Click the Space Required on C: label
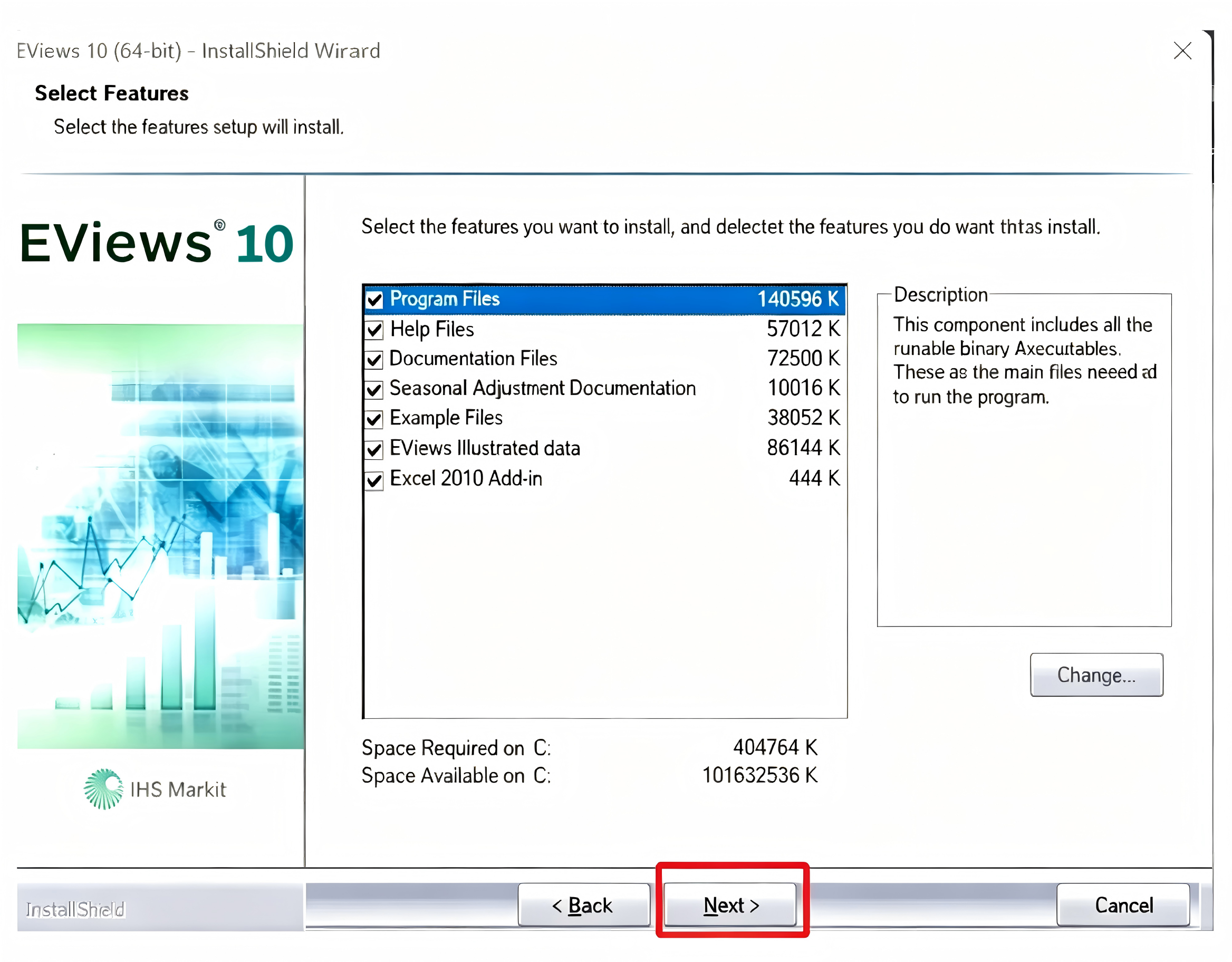 tap(456, 748)
